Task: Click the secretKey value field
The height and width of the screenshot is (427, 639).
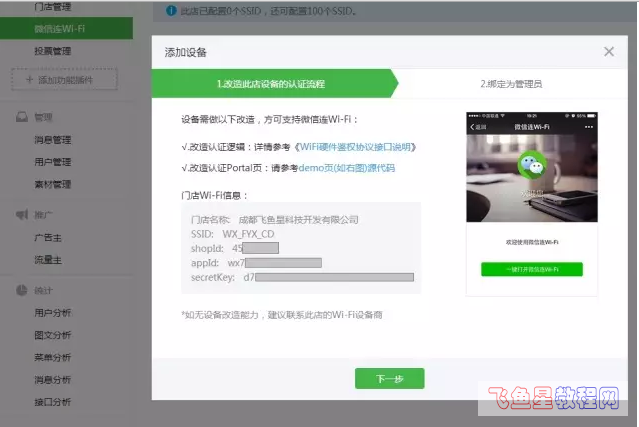Action: click(x=328, y=277)
